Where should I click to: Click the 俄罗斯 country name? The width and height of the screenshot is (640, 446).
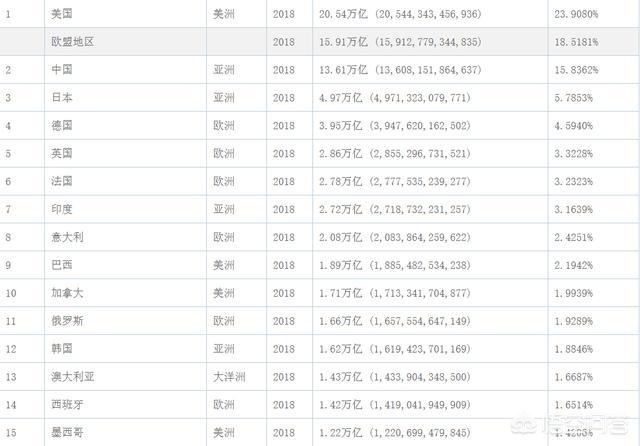point(67,321)
